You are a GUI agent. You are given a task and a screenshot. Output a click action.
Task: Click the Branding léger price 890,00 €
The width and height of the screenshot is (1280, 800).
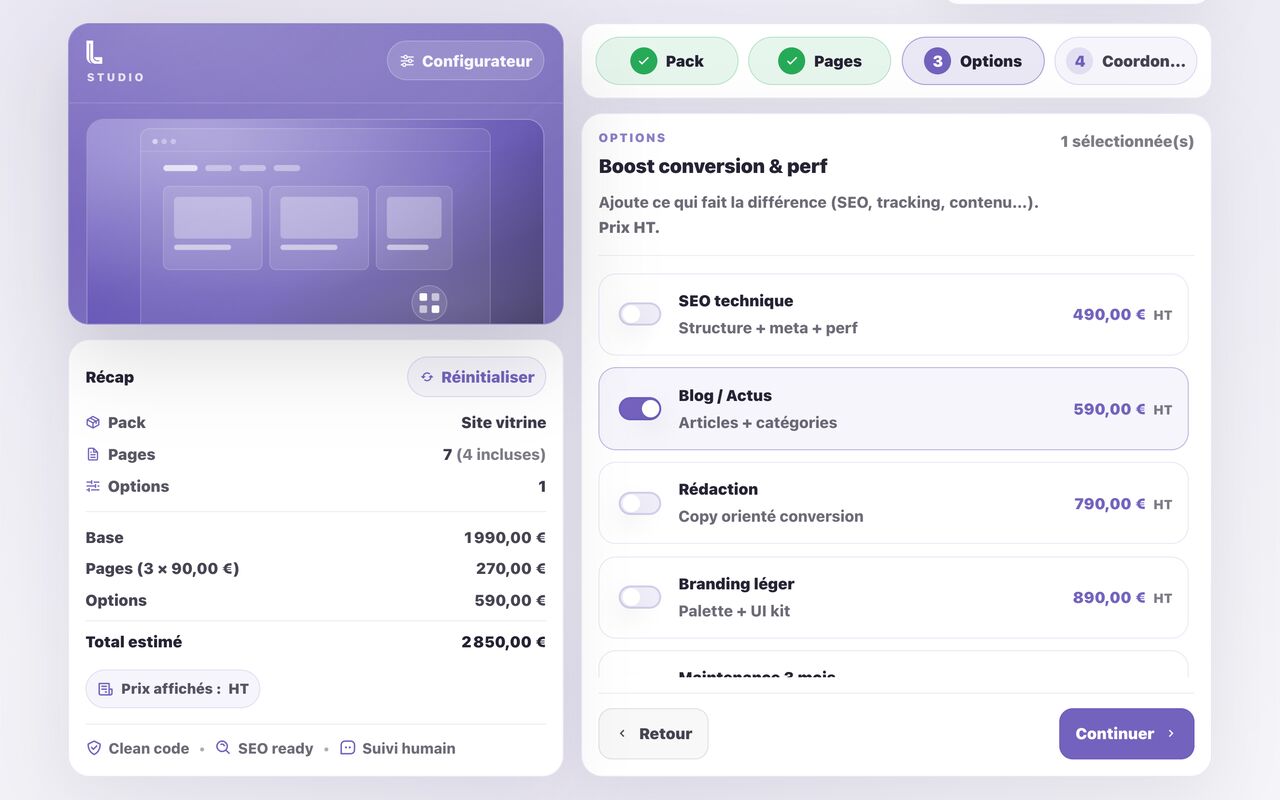click(x=1109, y=598)
